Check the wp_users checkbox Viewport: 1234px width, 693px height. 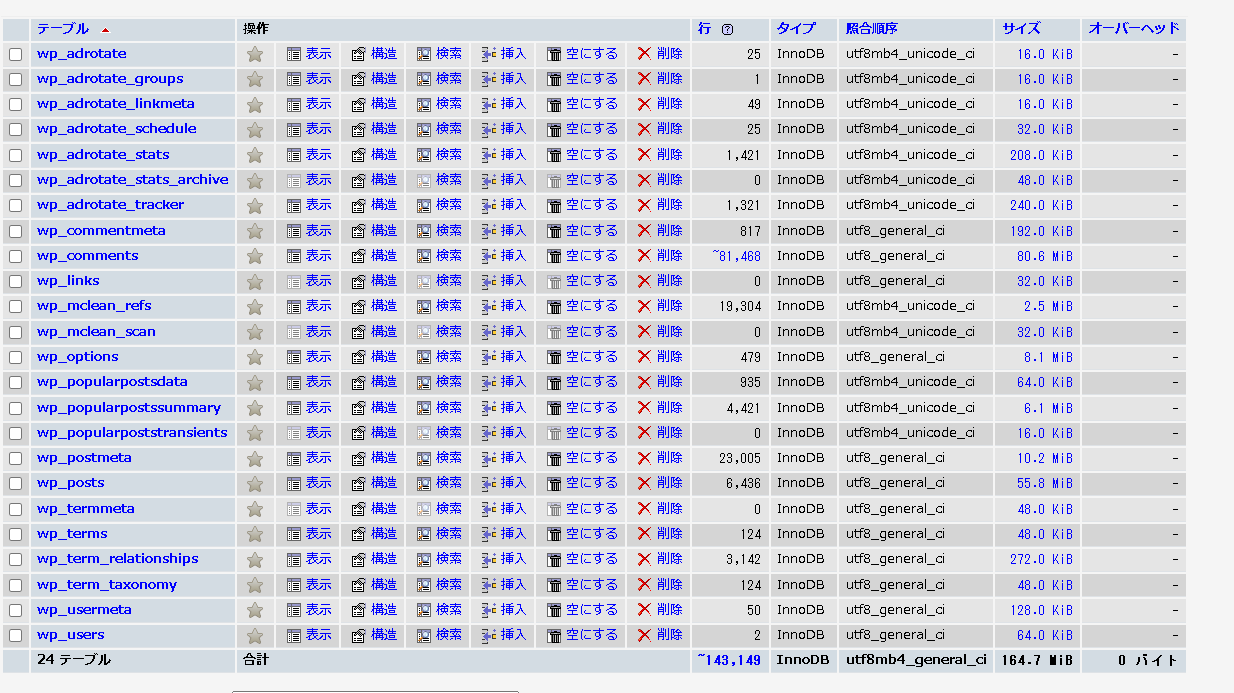(15, 635)
